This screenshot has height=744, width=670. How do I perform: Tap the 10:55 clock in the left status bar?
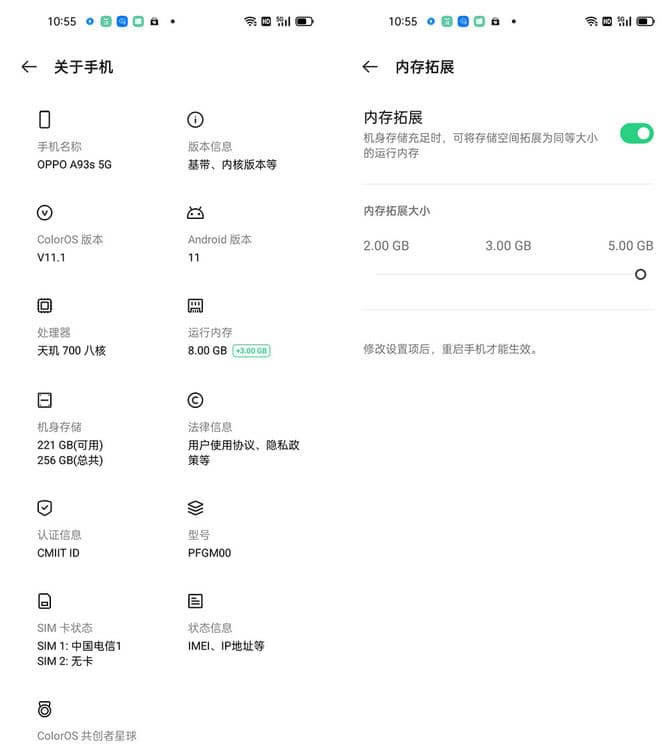coord(62,21)
